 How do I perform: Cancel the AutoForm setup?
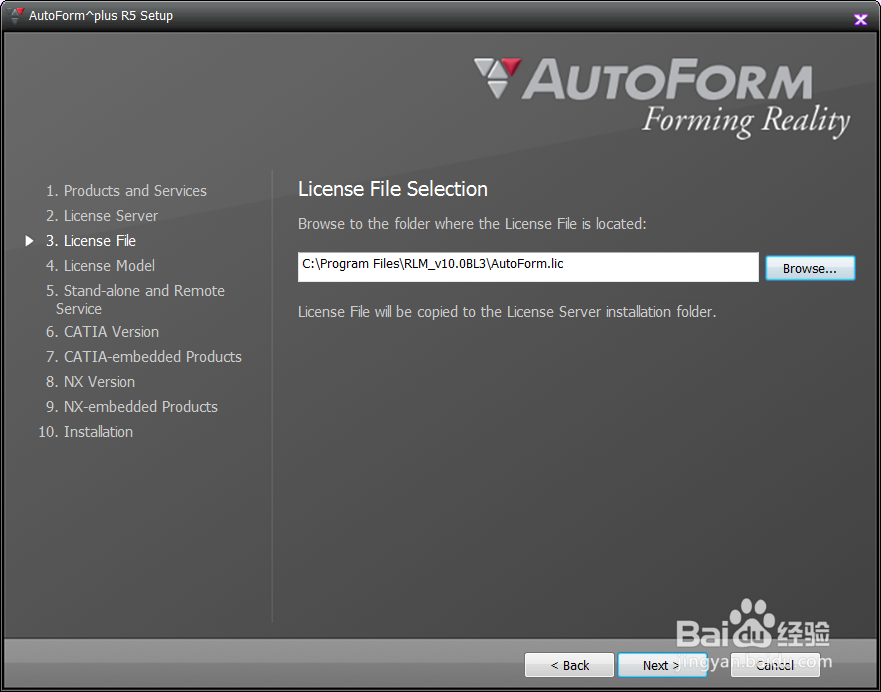tap(775, 665)
